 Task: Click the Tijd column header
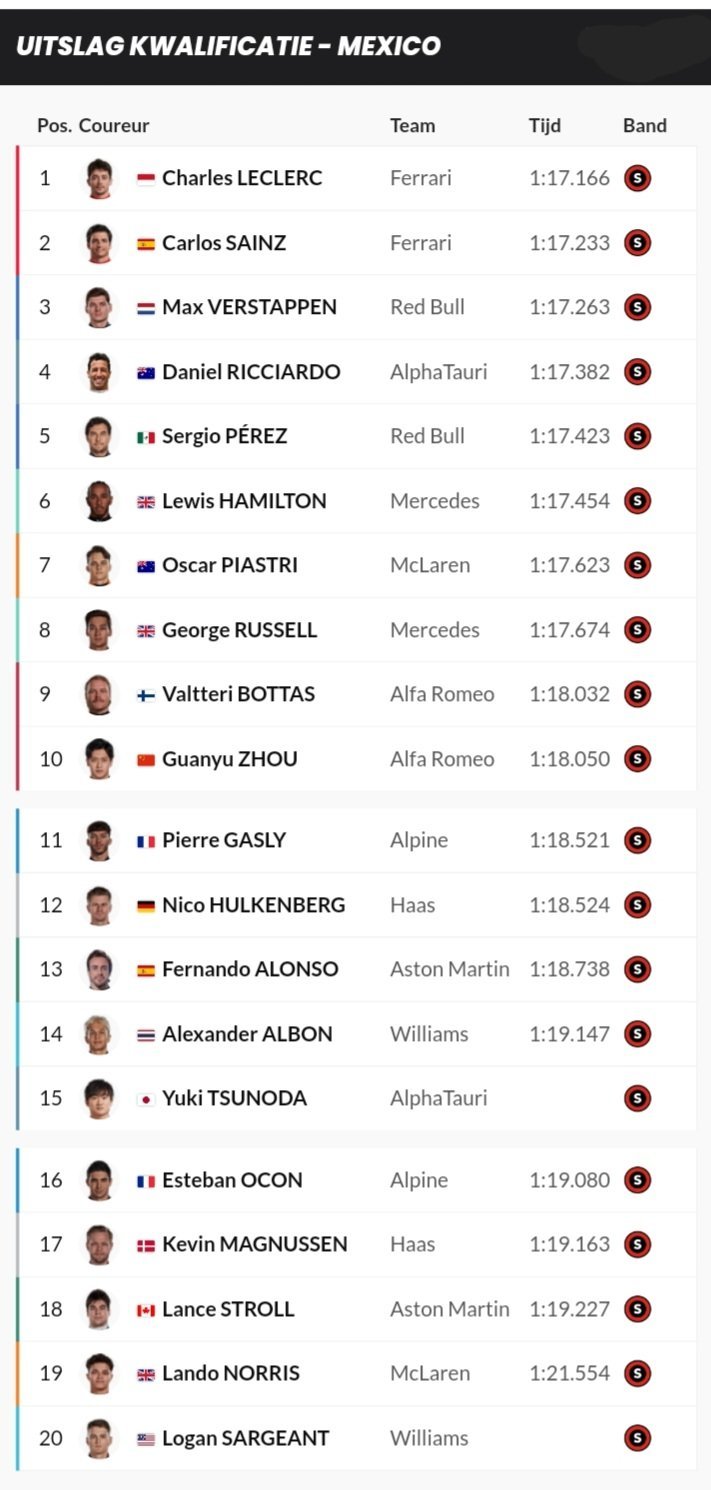pos(545,125)
